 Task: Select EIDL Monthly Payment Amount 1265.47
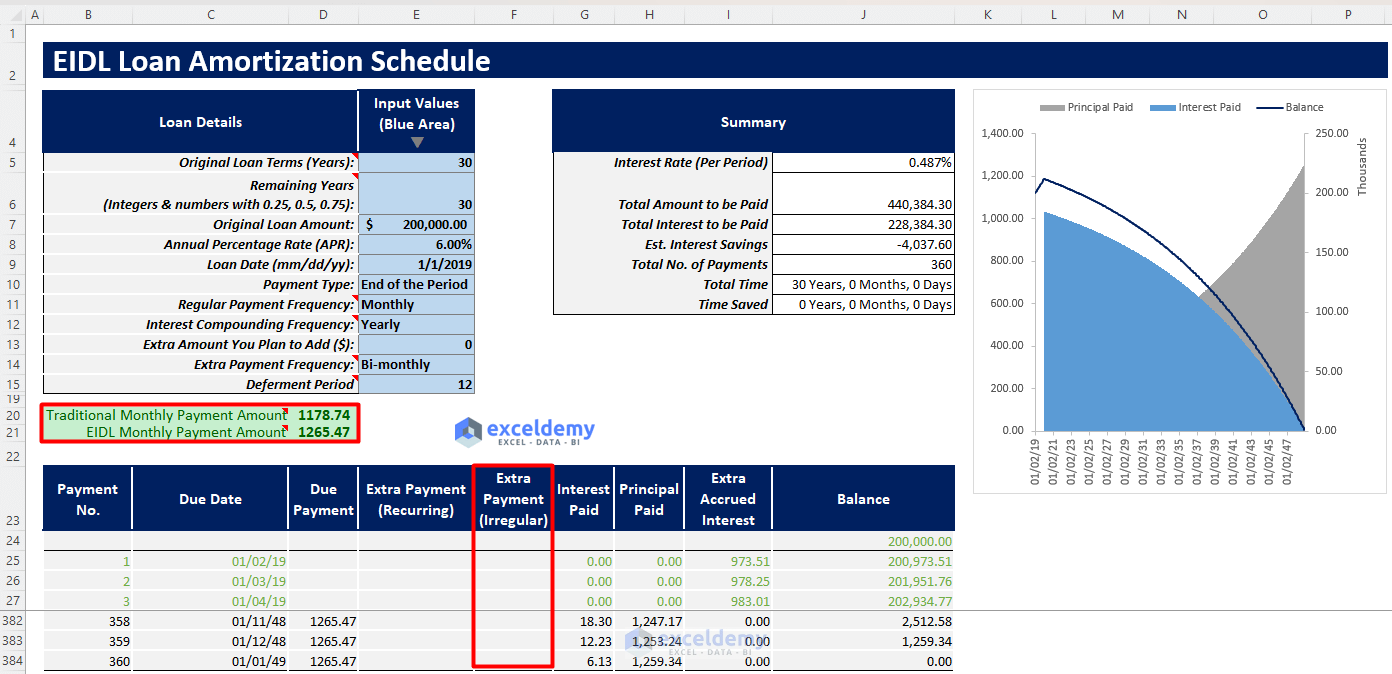(324, 432)
